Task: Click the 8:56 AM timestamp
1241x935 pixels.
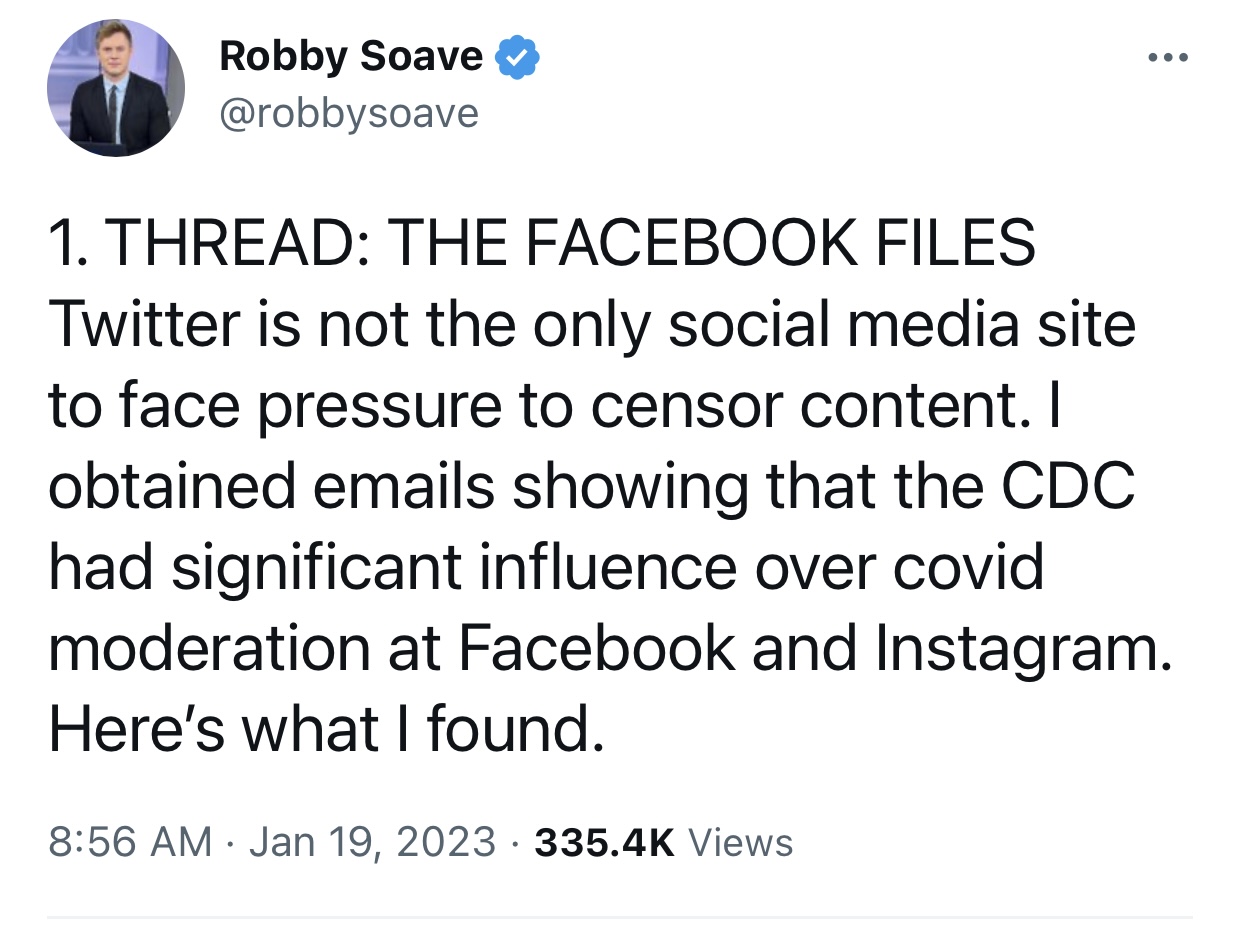Action: click(130, 842)
